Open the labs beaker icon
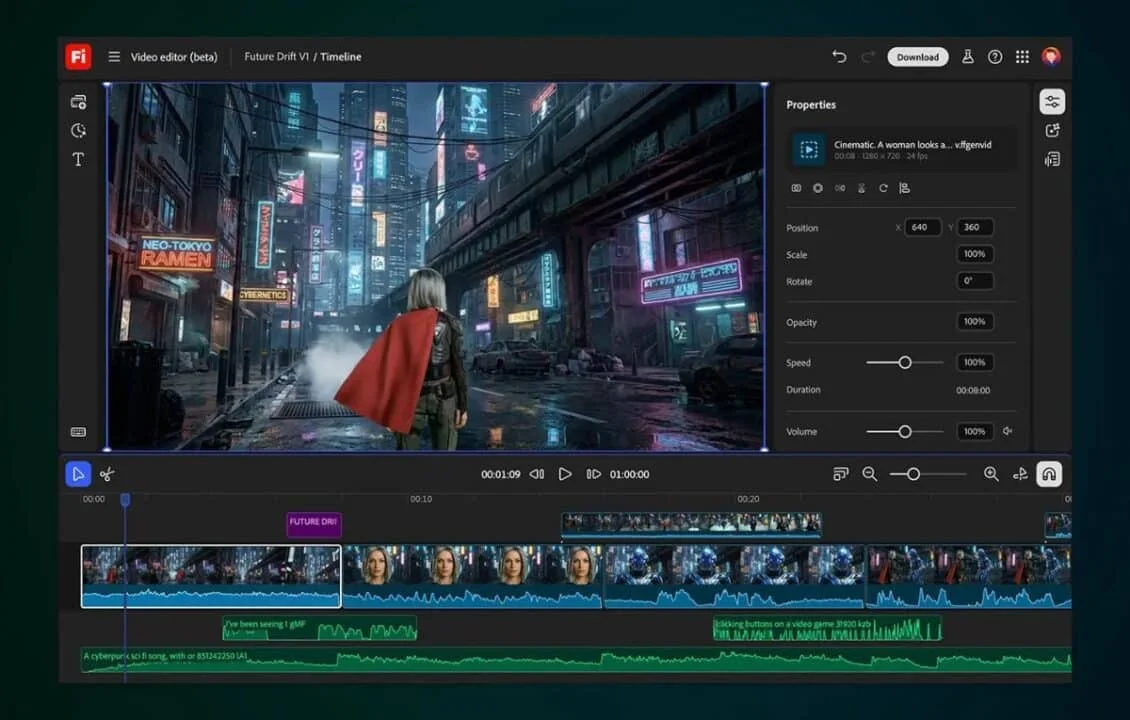The width and height of the screenshot is (1130, 720). click(x=968, y=57)
